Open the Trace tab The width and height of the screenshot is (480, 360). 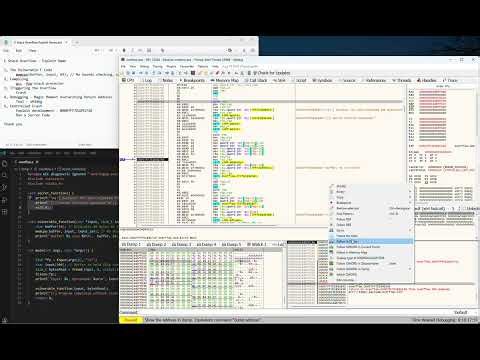pyautogui.click(x=450, y=80)
